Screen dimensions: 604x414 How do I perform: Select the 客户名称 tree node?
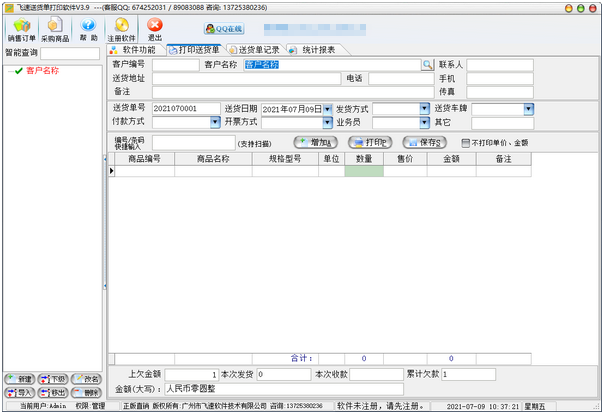[x=42, y=71]
